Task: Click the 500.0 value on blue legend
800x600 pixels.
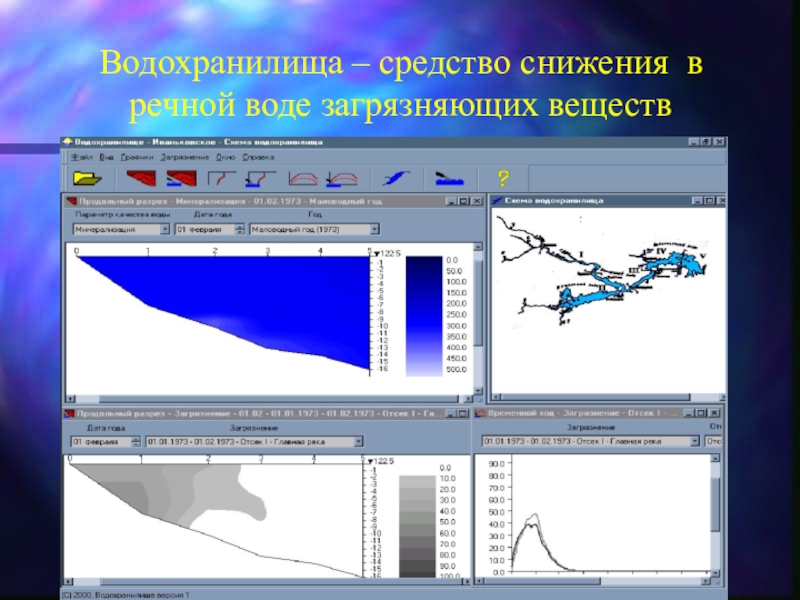Action: coord(456,369)
